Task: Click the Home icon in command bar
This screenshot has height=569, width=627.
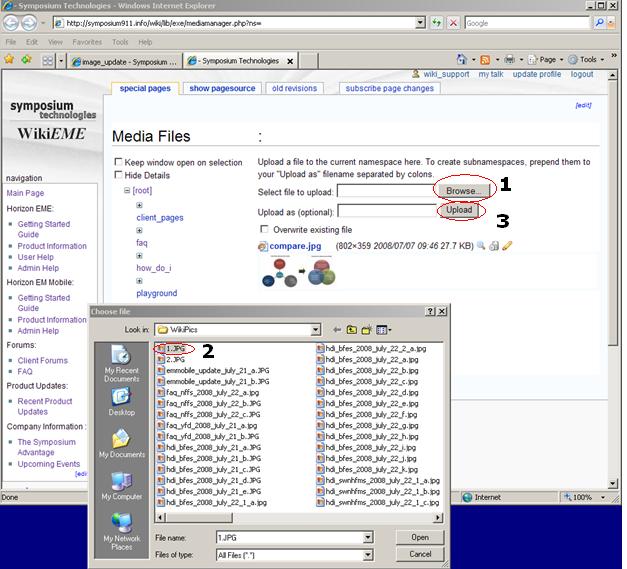Action: pyautogui.click(x=461, y=60)
